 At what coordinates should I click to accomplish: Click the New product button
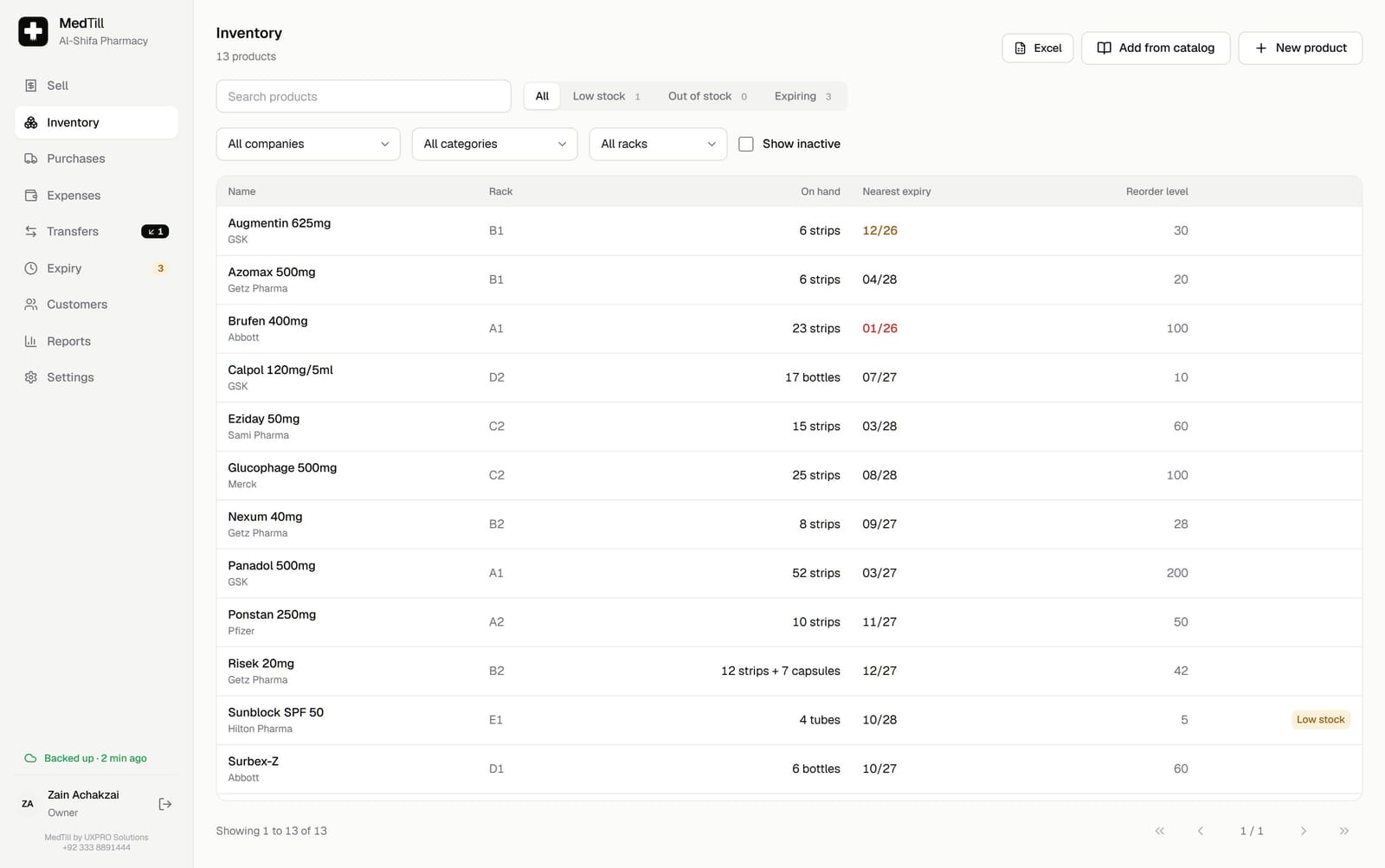point(1300,48)
